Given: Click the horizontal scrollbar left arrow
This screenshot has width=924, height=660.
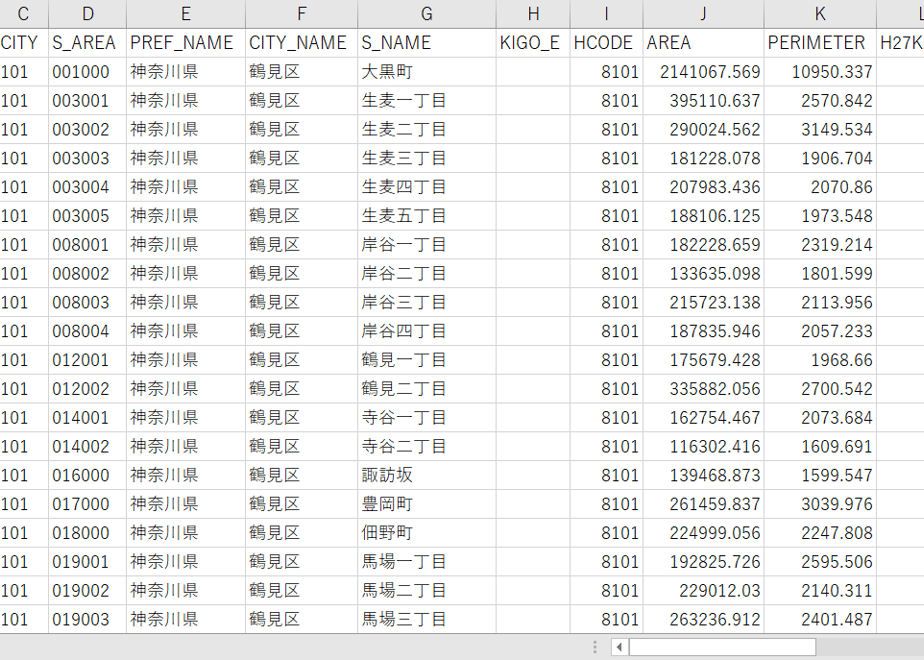Looking at the screenshot, I should click(x=619, y=647).
